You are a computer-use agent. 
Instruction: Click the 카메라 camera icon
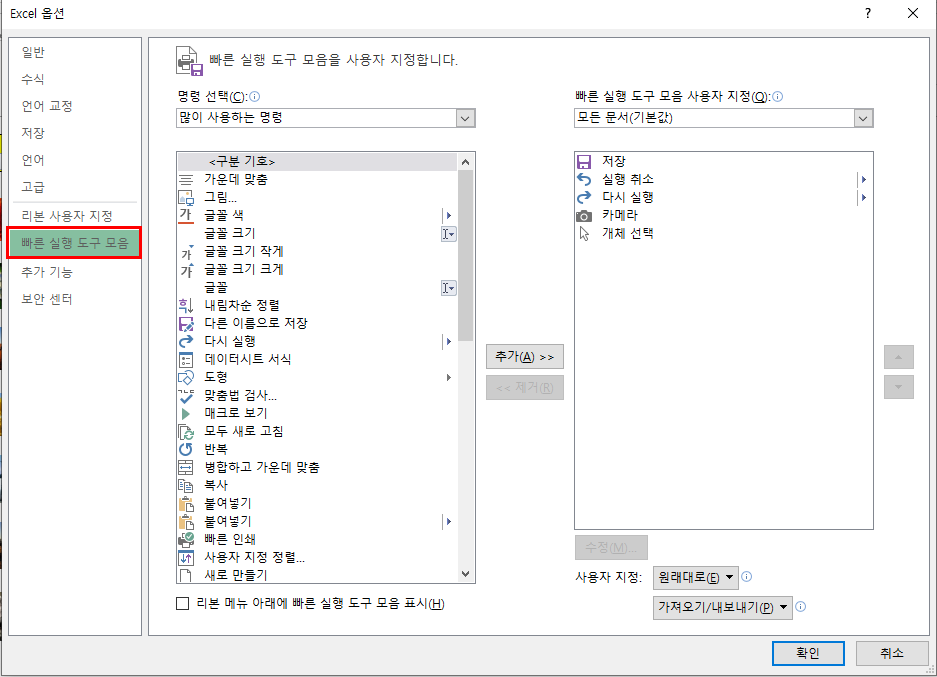point(584,216)
